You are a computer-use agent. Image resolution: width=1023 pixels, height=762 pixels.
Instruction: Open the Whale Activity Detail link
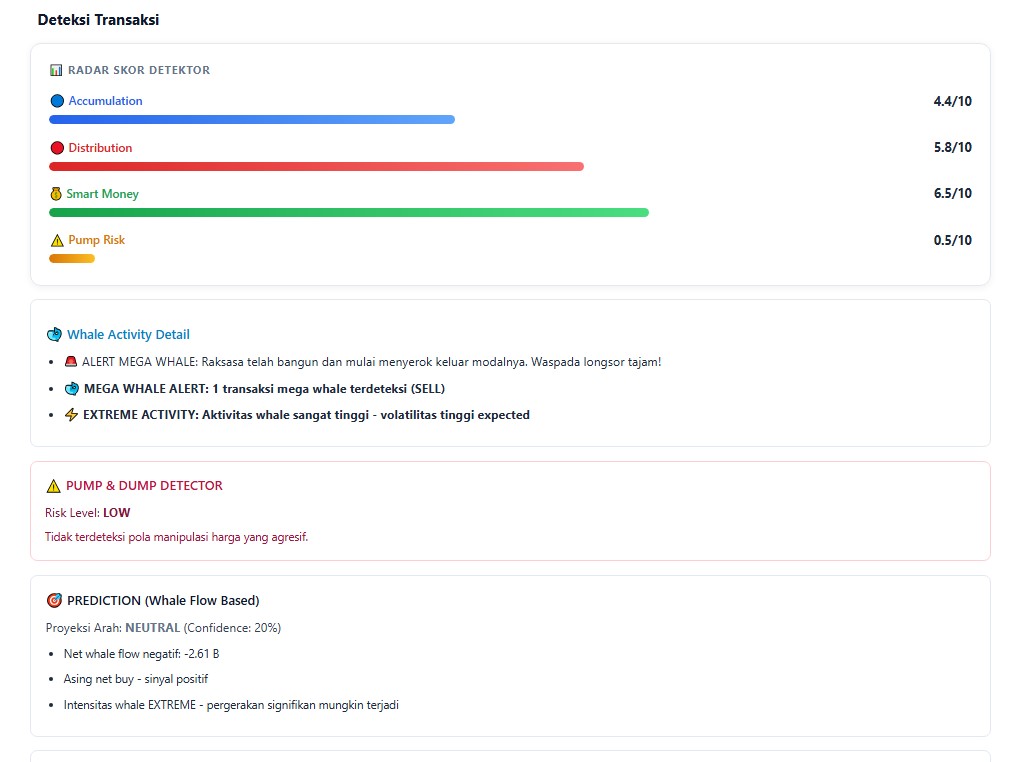(x=128, y=335)
